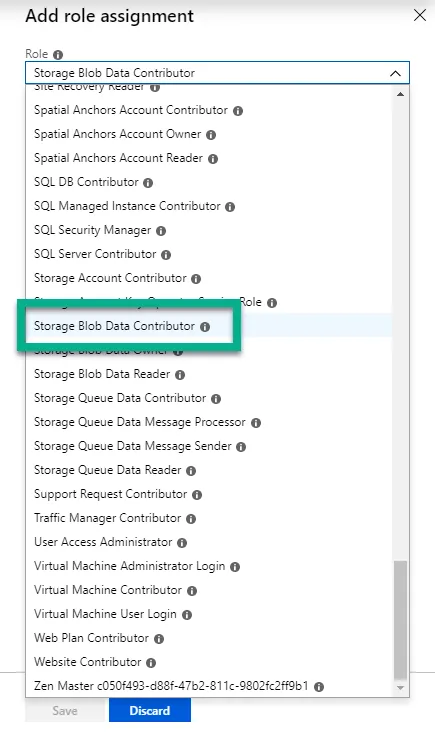Click info icon beside Storage Blob Data Reader

(179, 375)
